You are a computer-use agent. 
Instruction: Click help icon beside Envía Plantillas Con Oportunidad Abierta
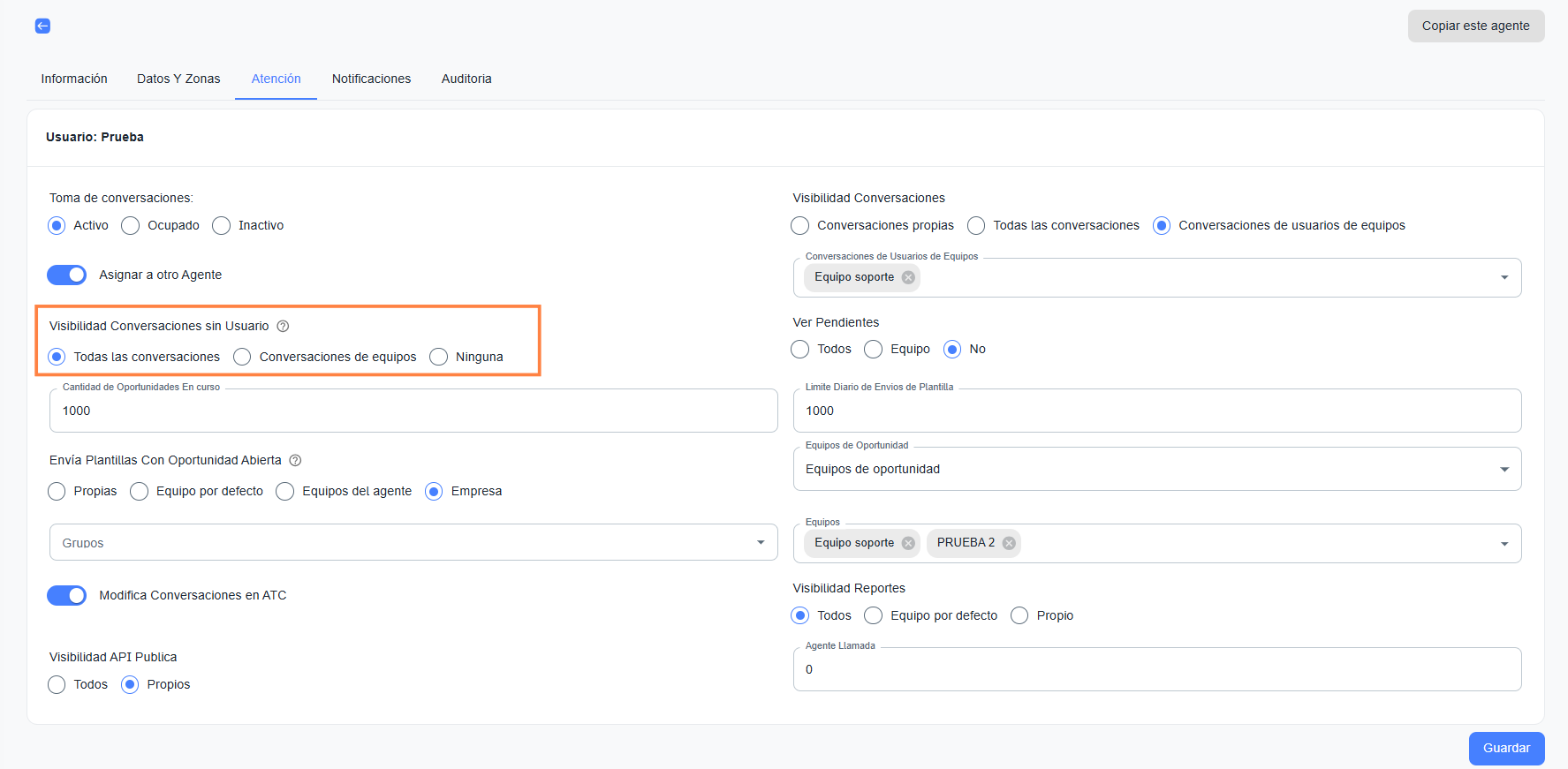[x=295, y=460]
